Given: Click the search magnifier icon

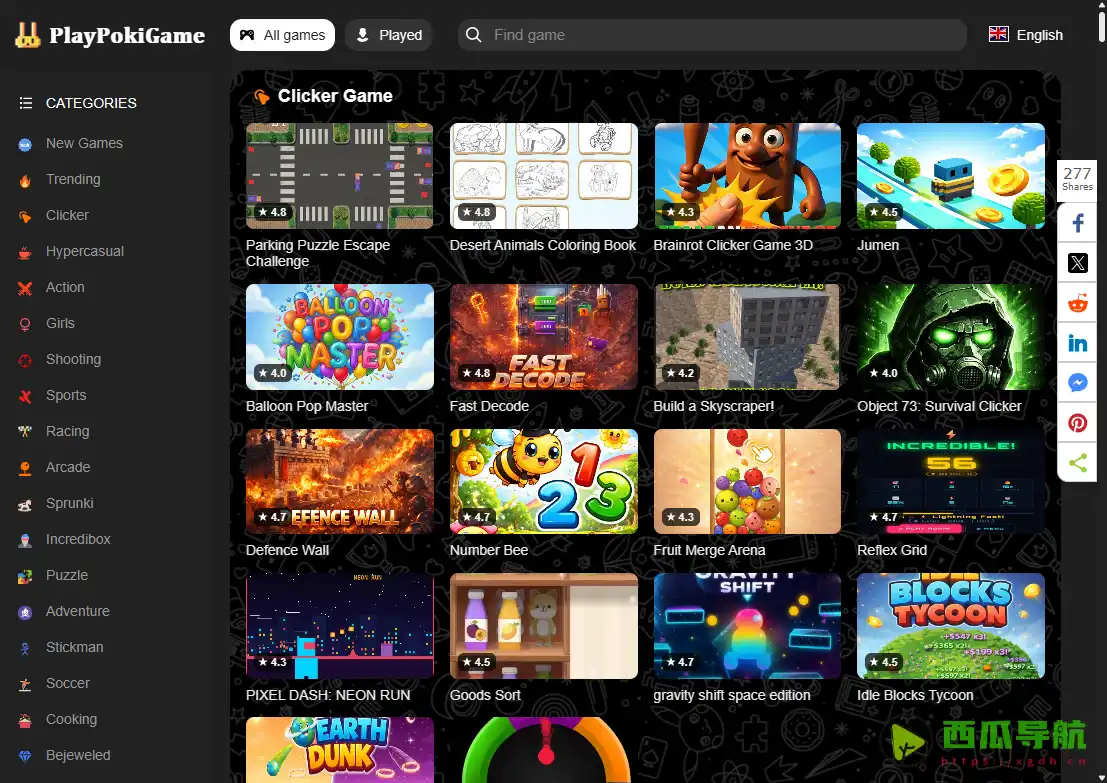Looking at the screenshot, I should (474, 35).
